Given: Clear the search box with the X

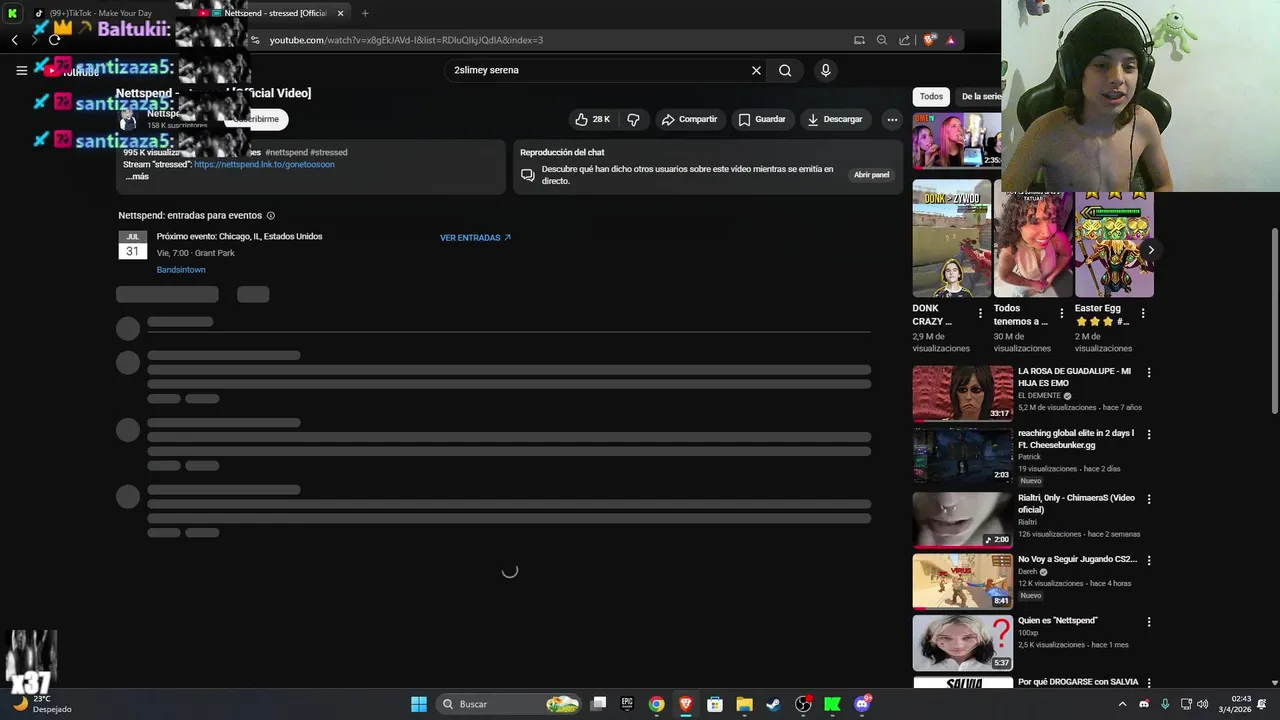Looking at the screenshot, I should 756,70.
